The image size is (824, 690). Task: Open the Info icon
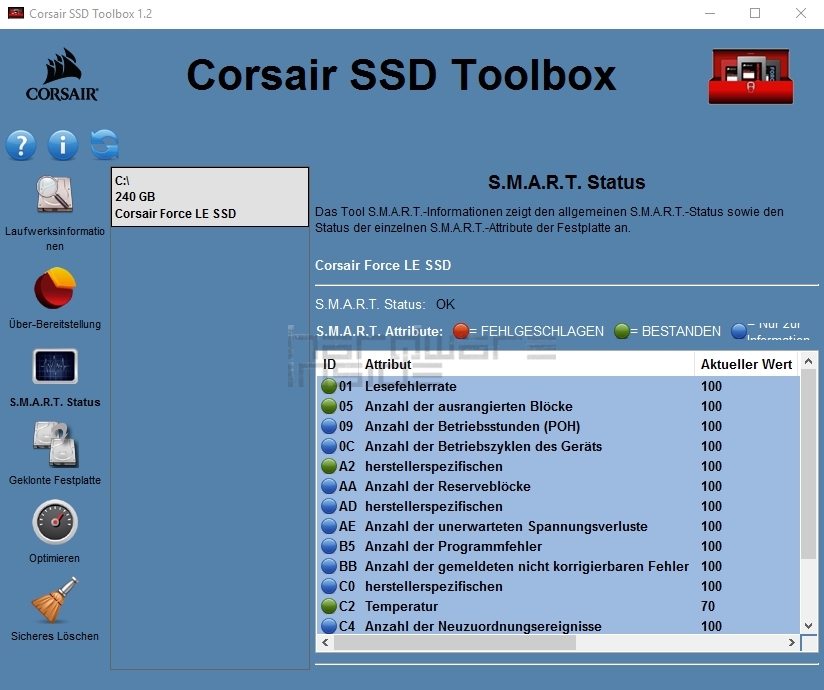point(63,145)
